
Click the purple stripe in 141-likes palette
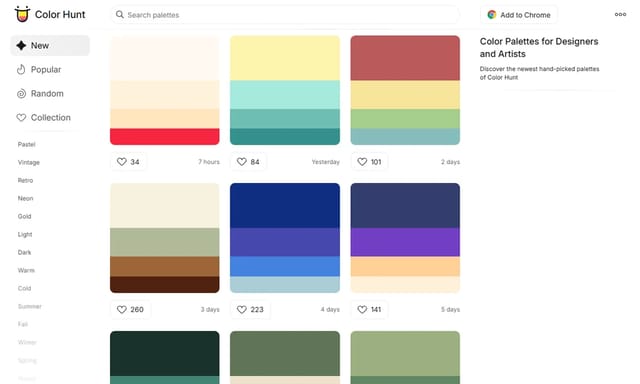point(405,242)
